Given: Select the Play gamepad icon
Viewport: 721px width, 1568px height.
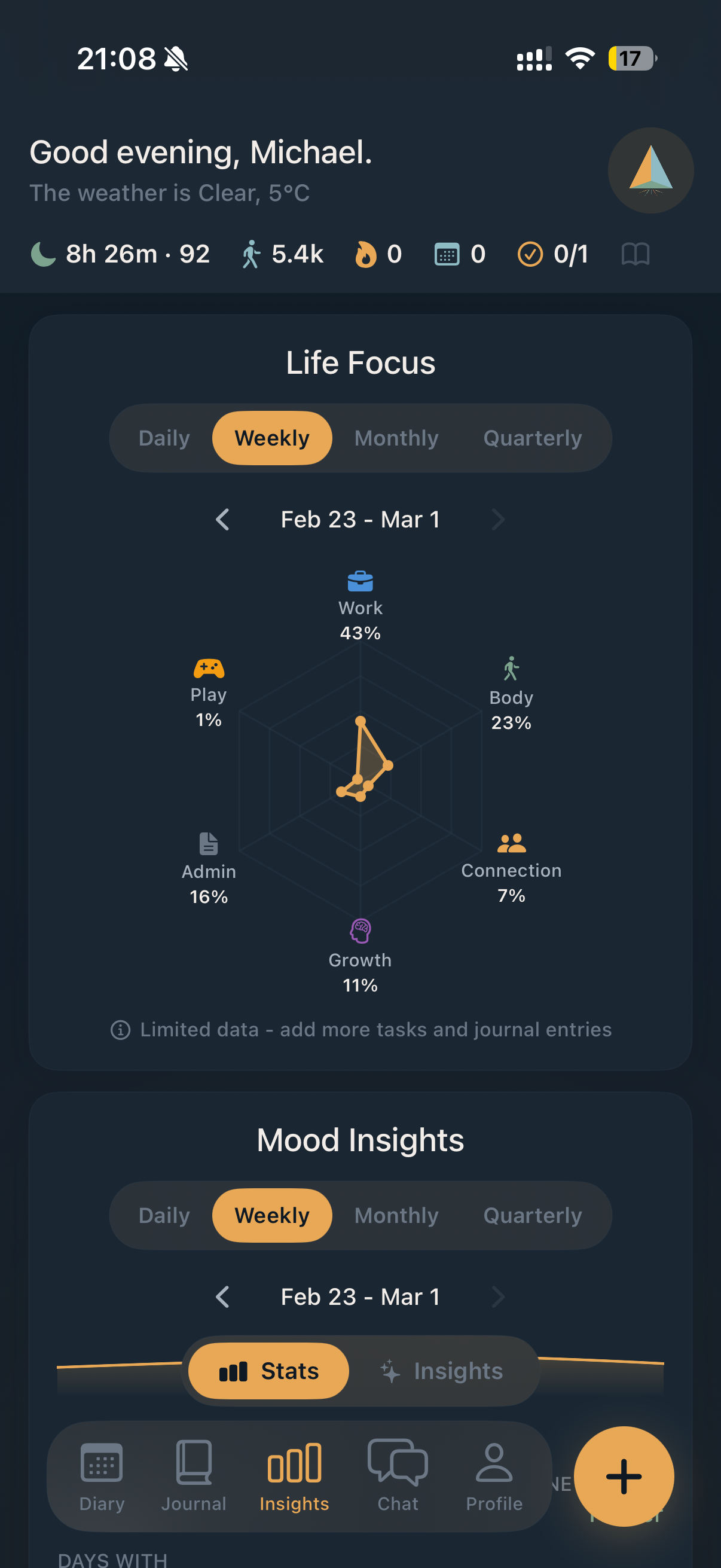Looking at the screenshot, I should coord(207,670).
